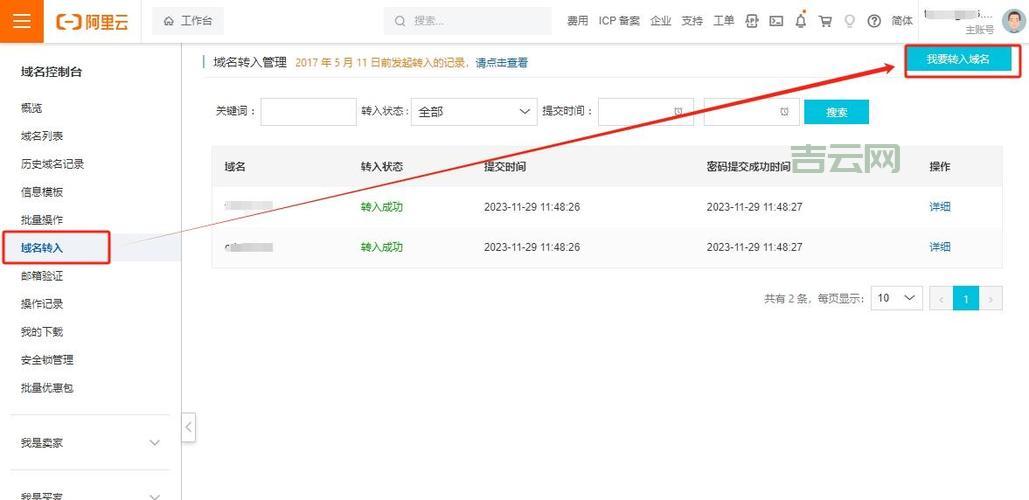Collapse the sidebar with the arrow handle

point(188,427)
